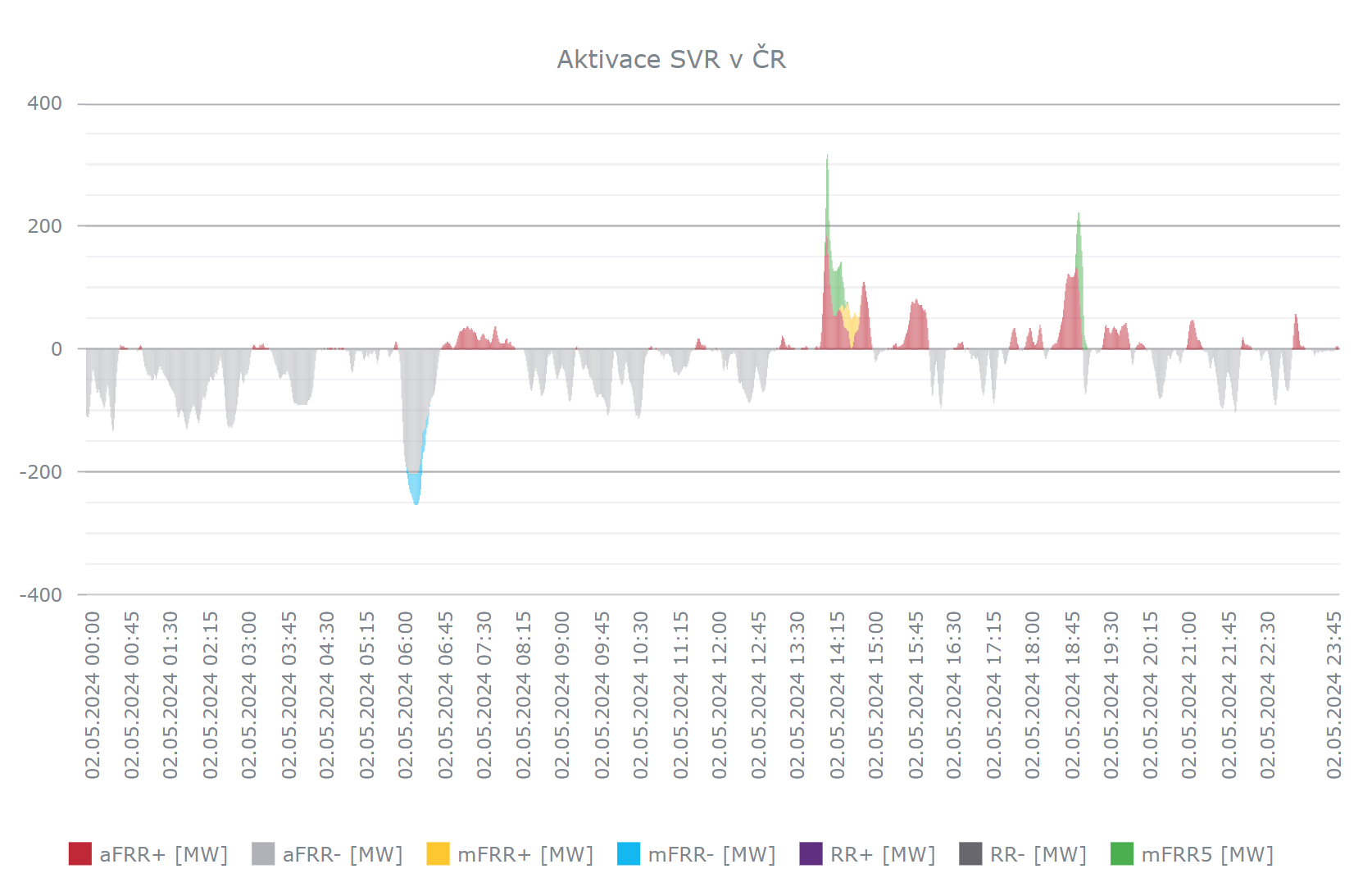
Task: Select the 02.05.2024 09:00 x-axis label
Action: [562, 695]
